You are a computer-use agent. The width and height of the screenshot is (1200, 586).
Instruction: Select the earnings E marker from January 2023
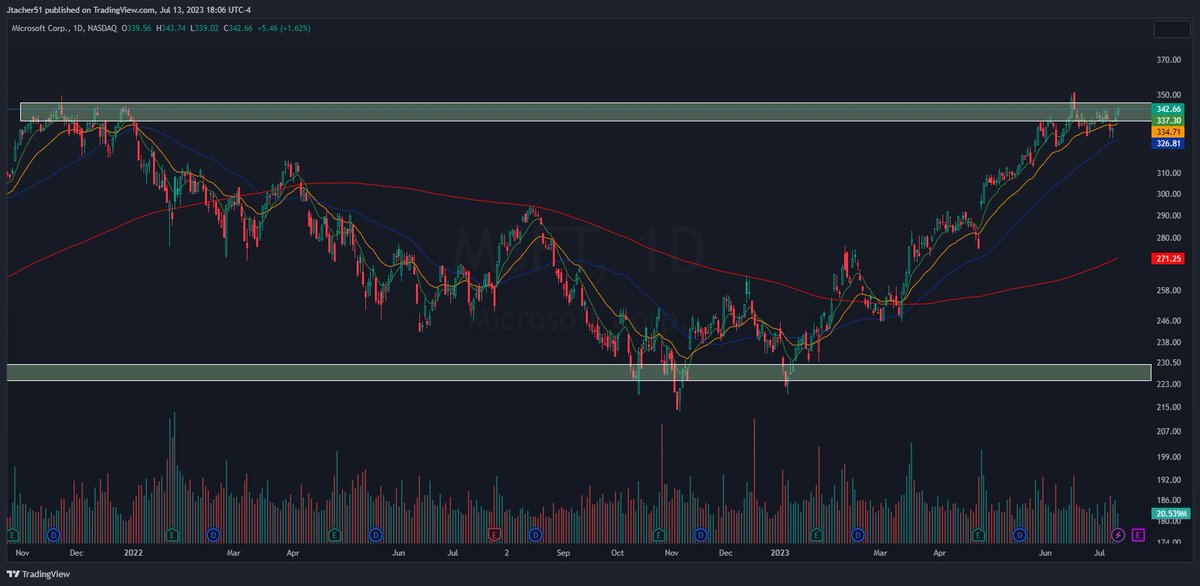point(816,535)
